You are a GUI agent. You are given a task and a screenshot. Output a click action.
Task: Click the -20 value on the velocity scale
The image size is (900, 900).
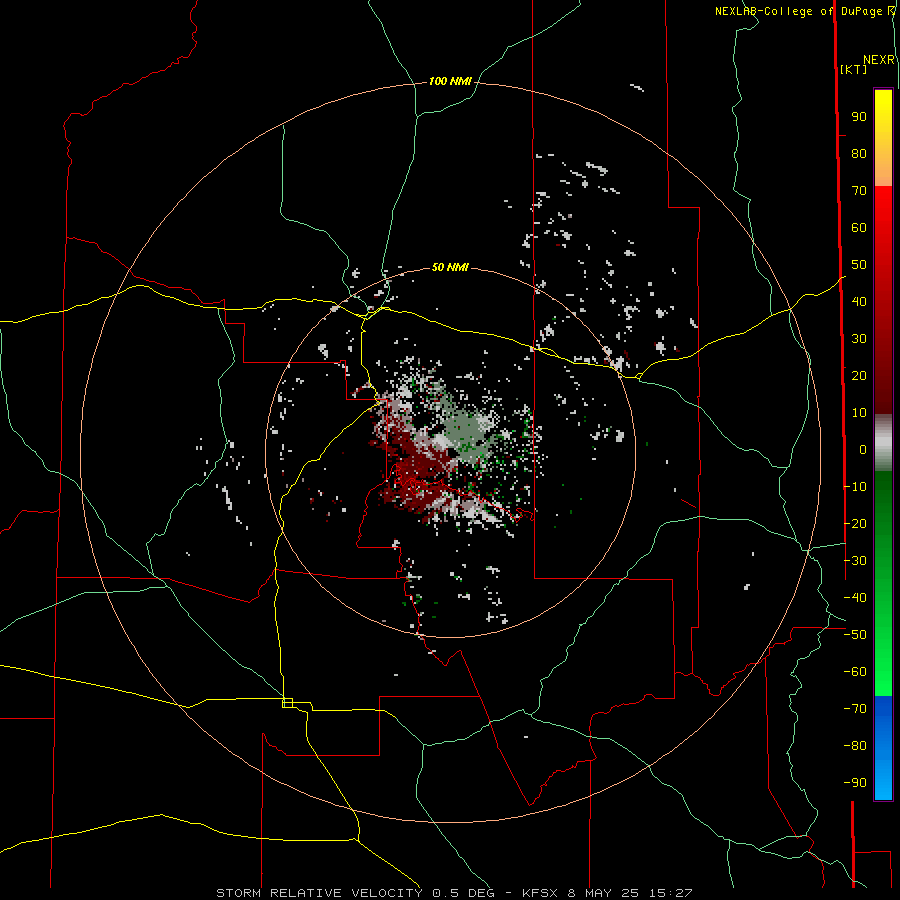point(855,524)
